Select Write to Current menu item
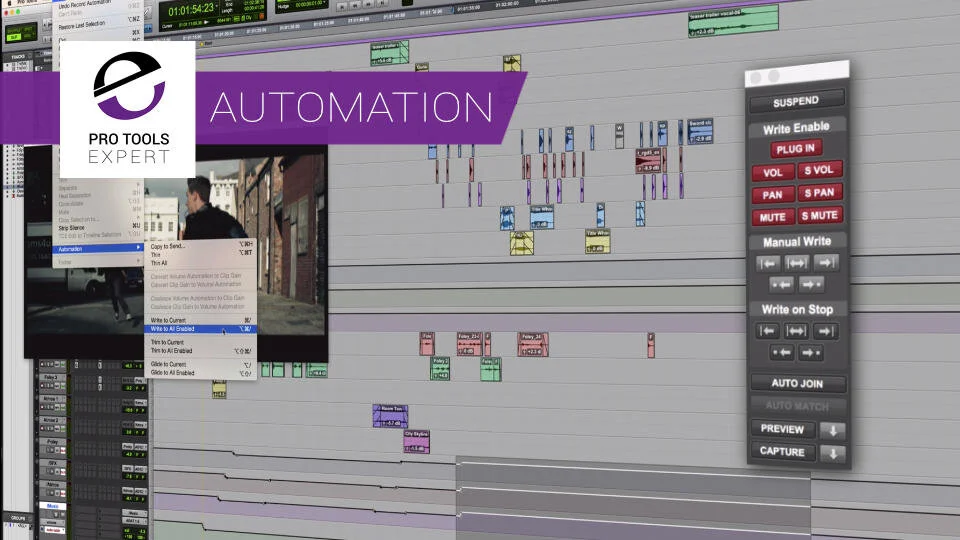Viewport: 960px width, 540px height. (201, 320)
